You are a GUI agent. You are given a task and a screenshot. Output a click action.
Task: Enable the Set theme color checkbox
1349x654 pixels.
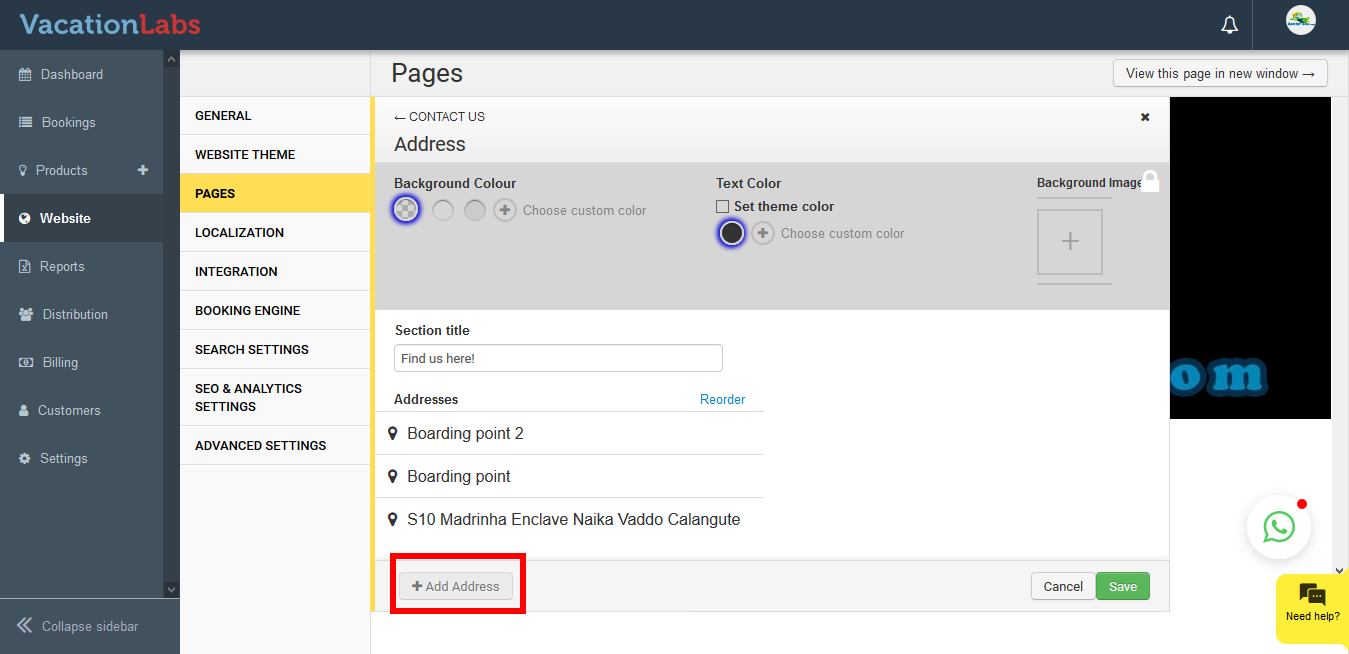click(722, 207)
